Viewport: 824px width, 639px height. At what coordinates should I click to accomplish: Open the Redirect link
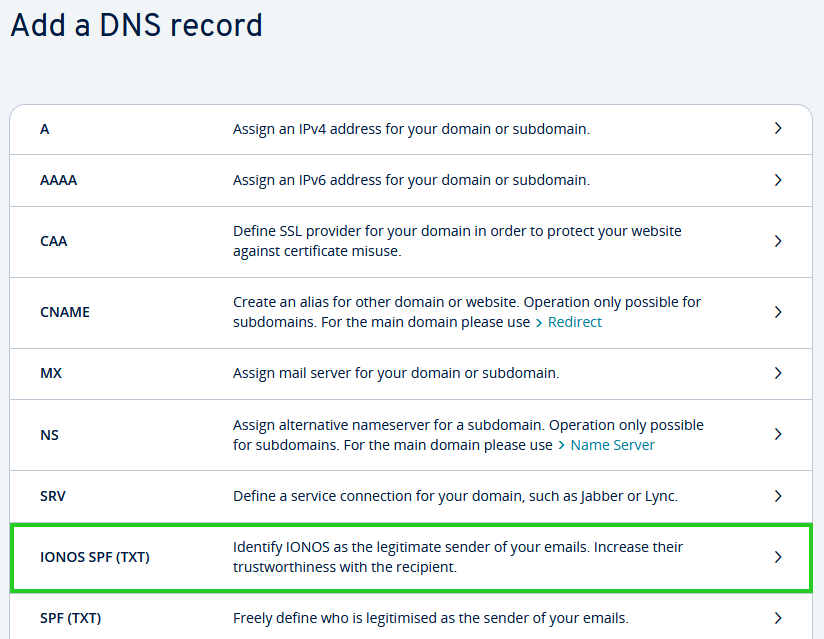click(574, 322)
